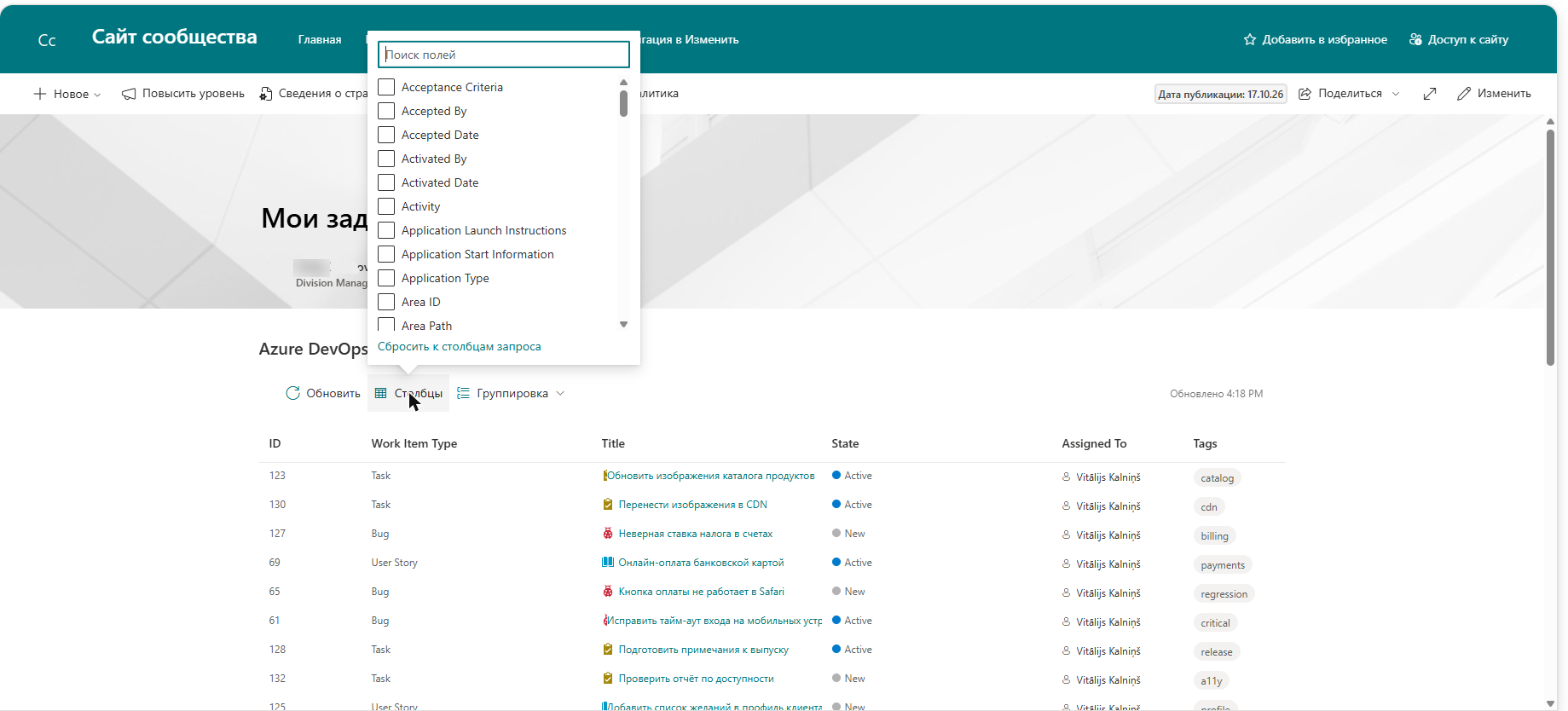Click the payments tag
1568x711 pixels.
point(1222,565)
